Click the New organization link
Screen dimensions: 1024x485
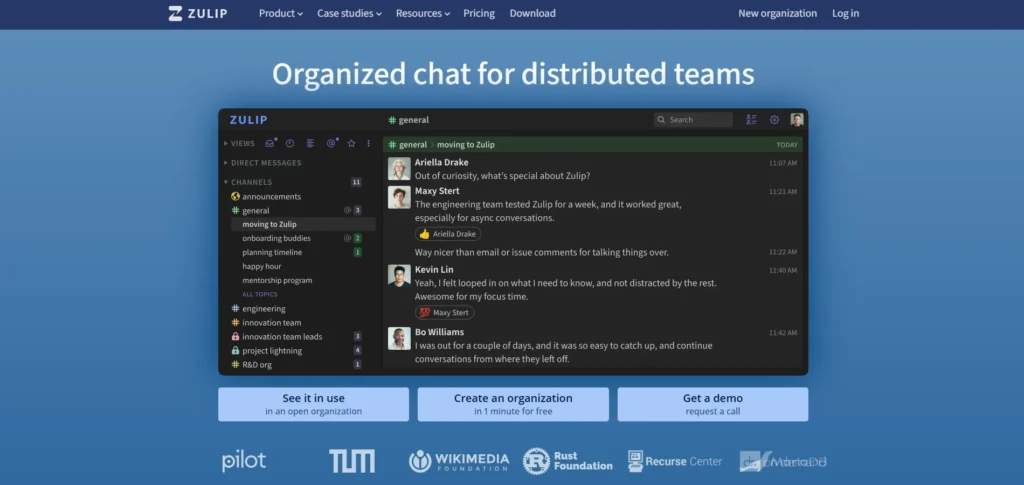[777, 13]
